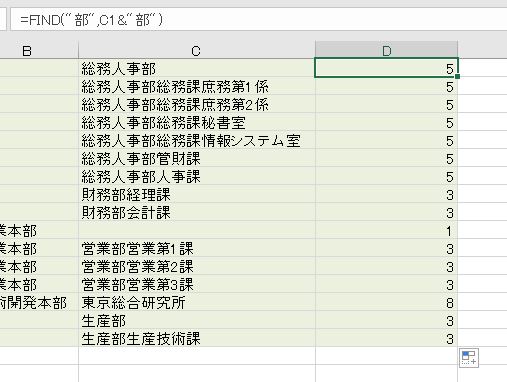Select cell 東京総合研究所

(197, 302)
